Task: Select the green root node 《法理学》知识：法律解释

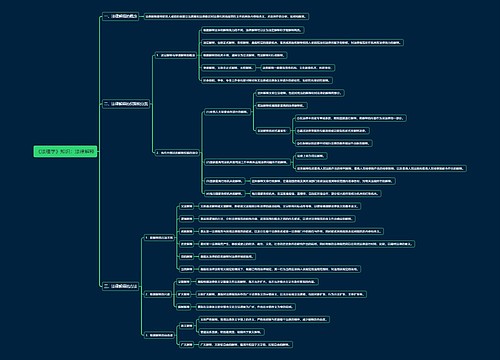Action: point(65,151)
